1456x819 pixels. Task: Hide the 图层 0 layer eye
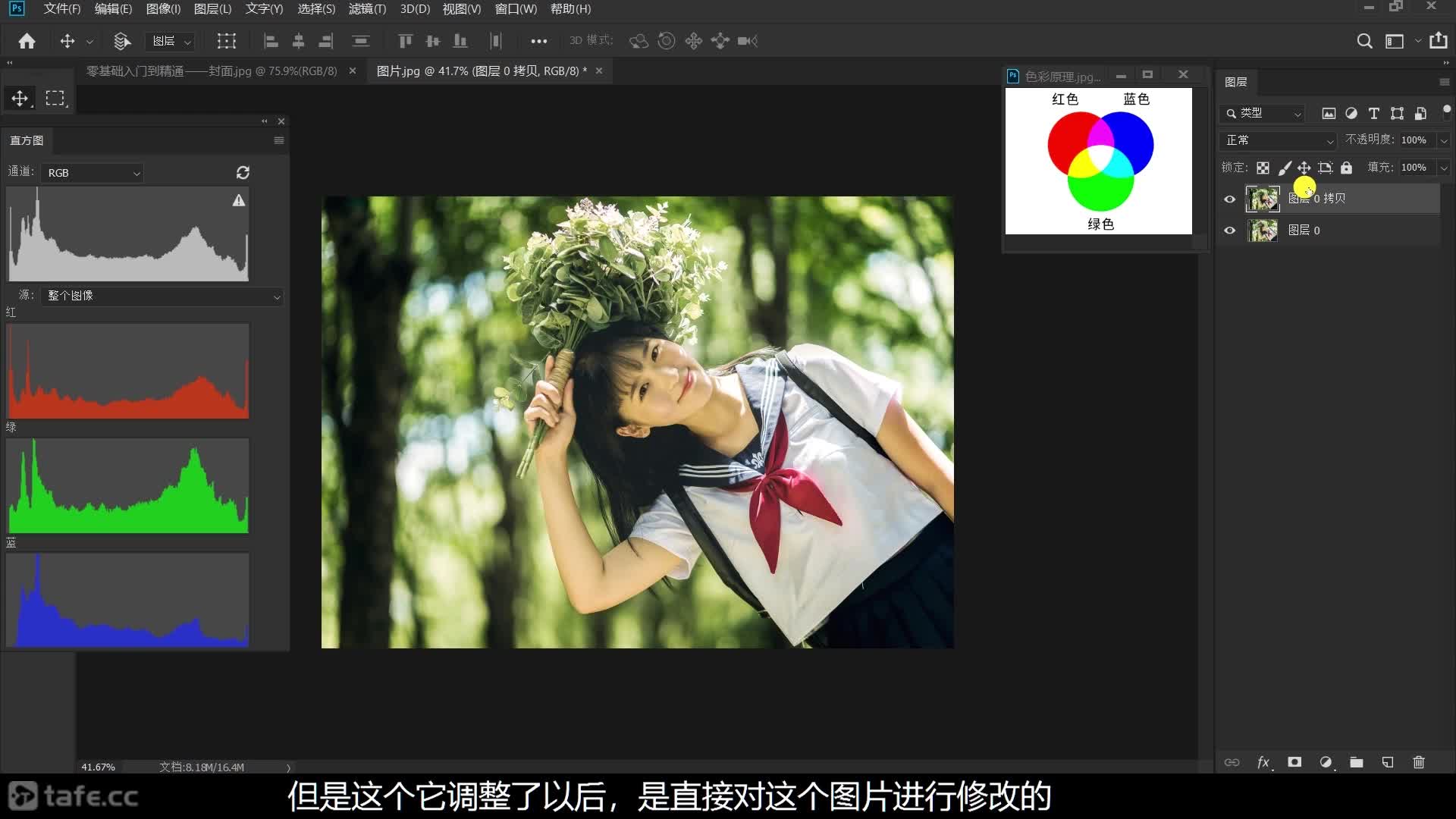coord(1230,231)
